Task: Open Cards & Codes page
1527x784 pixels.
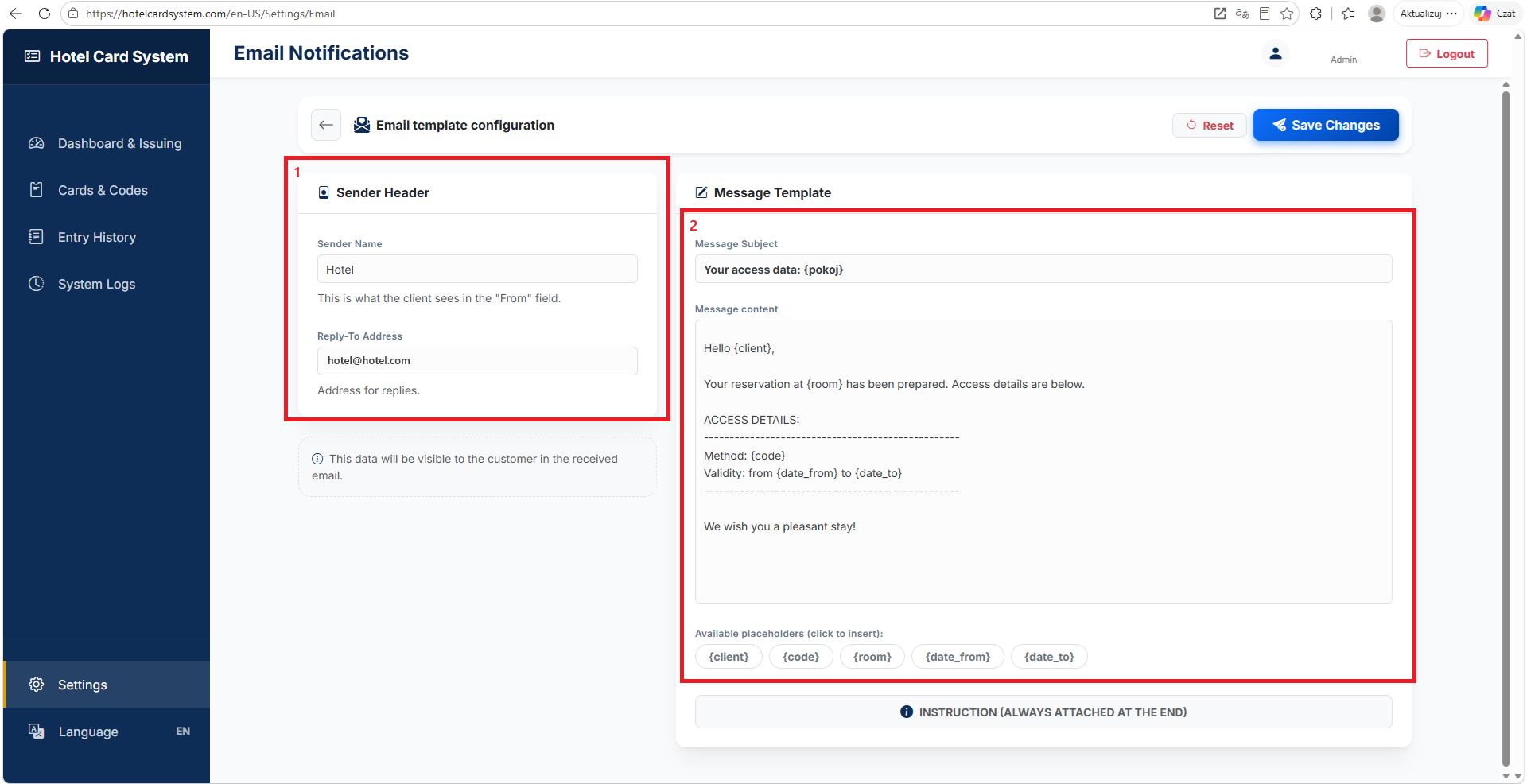Action: pyautogui.click(x=107, y=190)
